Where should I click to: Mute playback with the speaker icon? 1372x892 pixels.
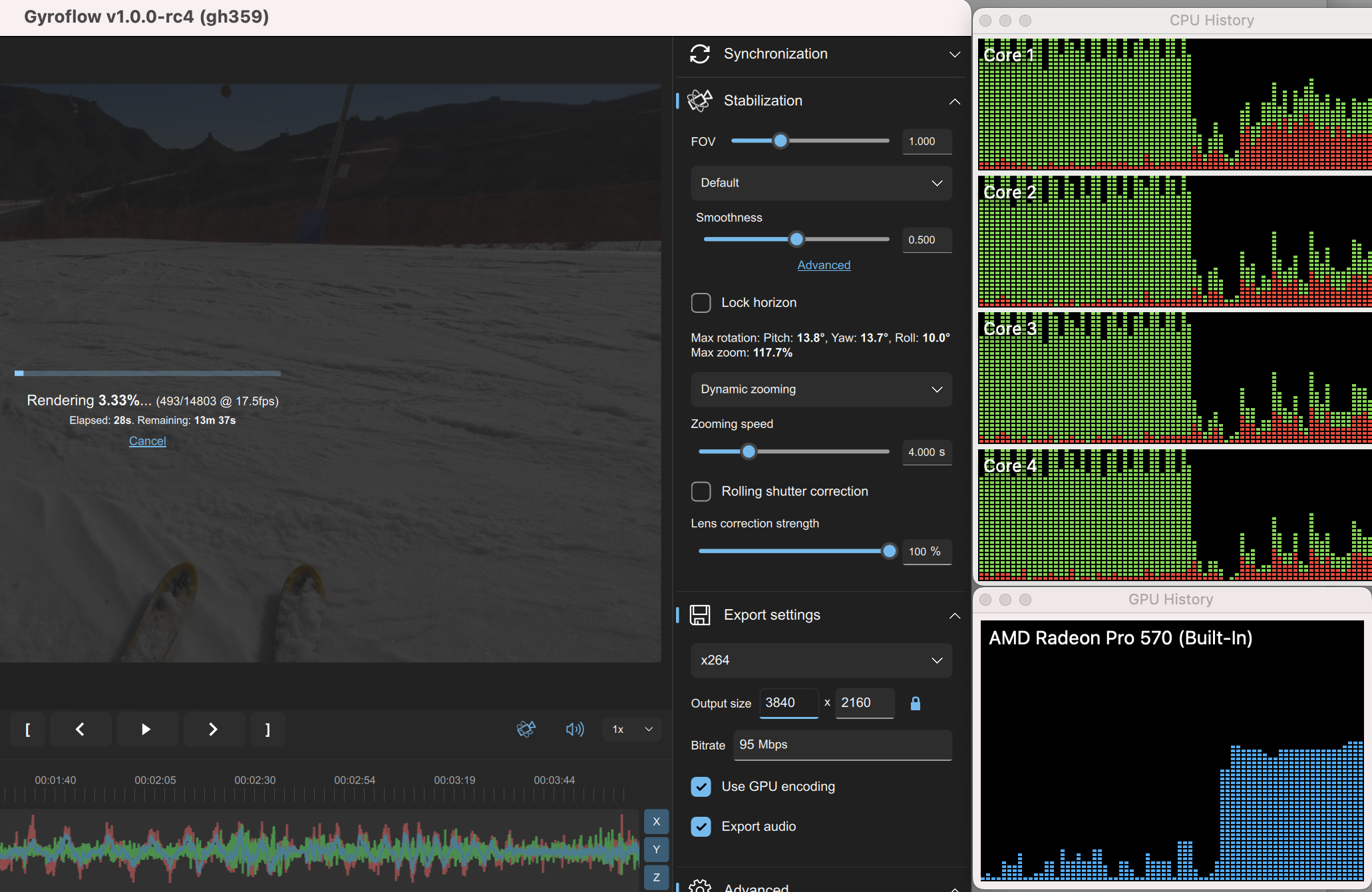click(x=574, y=730)
